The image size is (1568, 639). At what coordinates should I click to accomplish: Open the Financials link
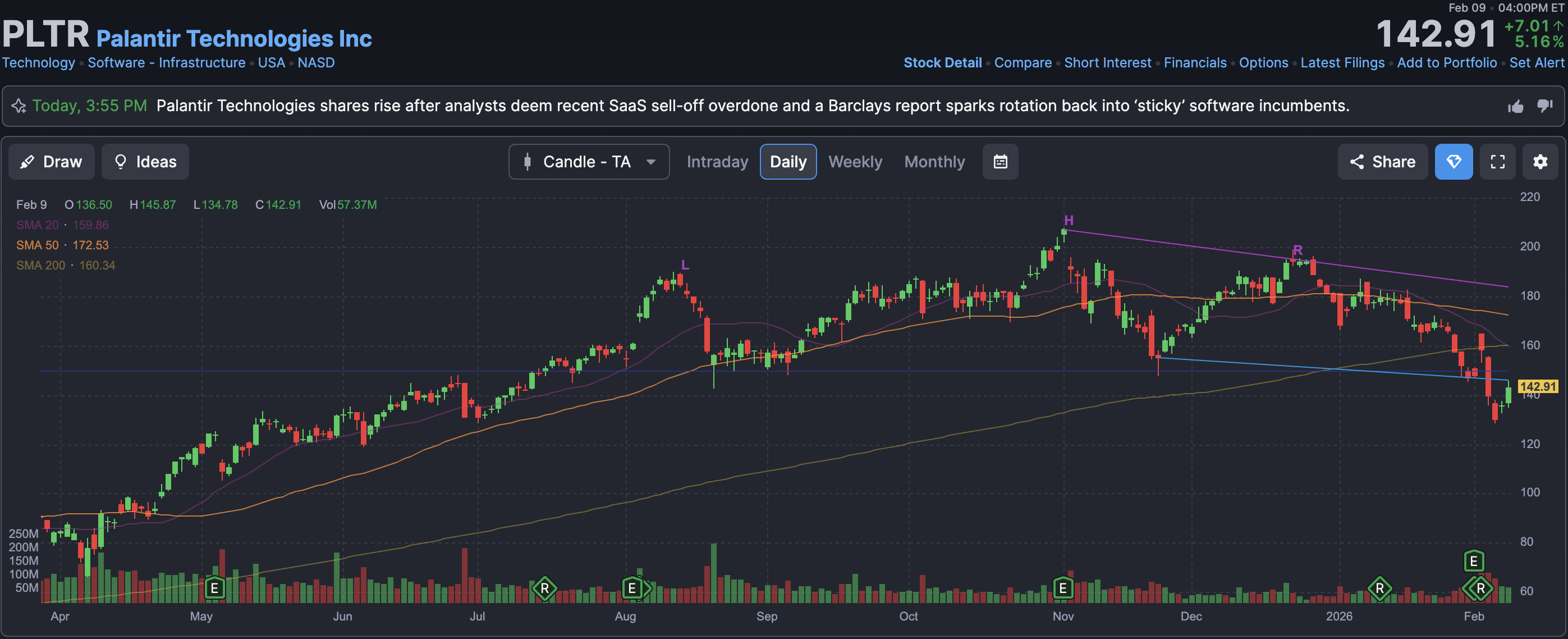pyautogui.click(x=1195, y=63)
